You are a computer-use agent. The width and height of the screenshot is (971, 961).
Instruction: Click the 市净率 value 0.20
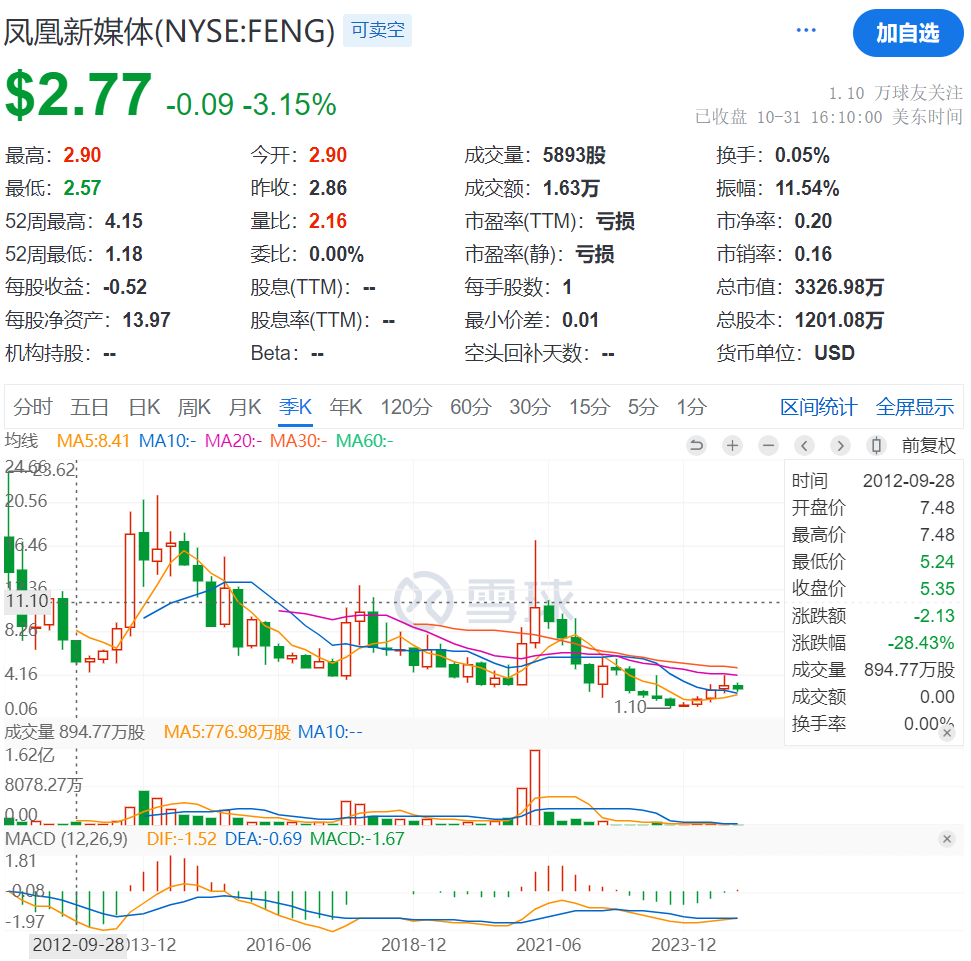pyautogui.click(x=813, y=220)
